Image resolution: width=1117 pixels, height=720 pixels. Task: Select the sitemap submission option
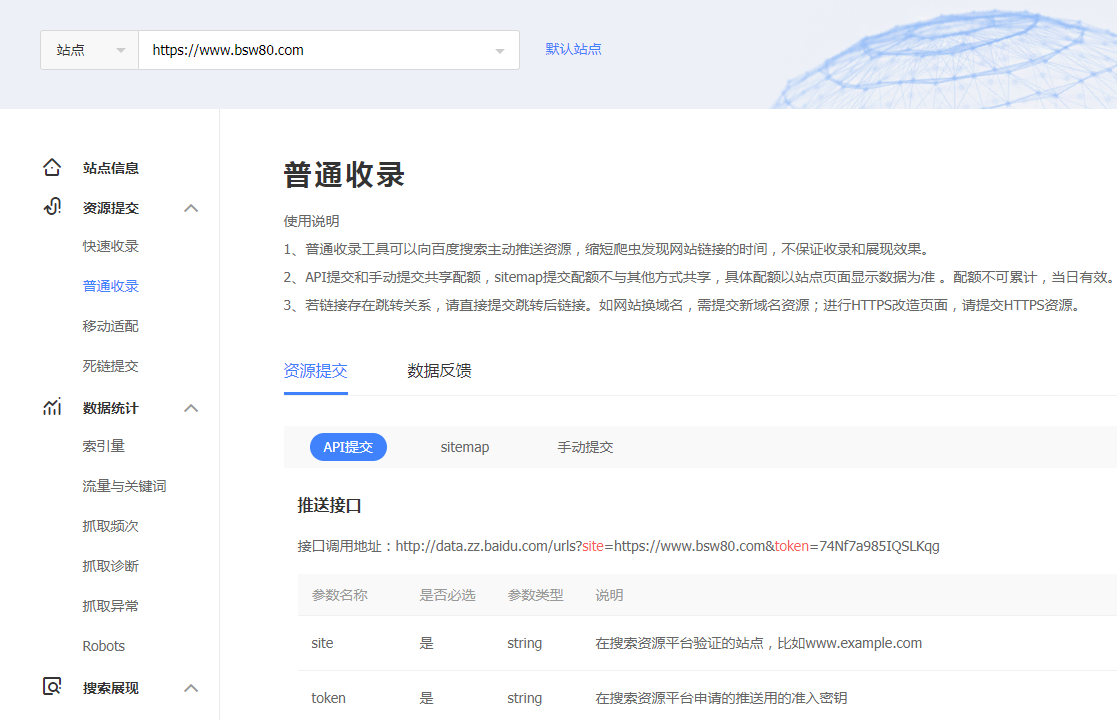point(464,447)
